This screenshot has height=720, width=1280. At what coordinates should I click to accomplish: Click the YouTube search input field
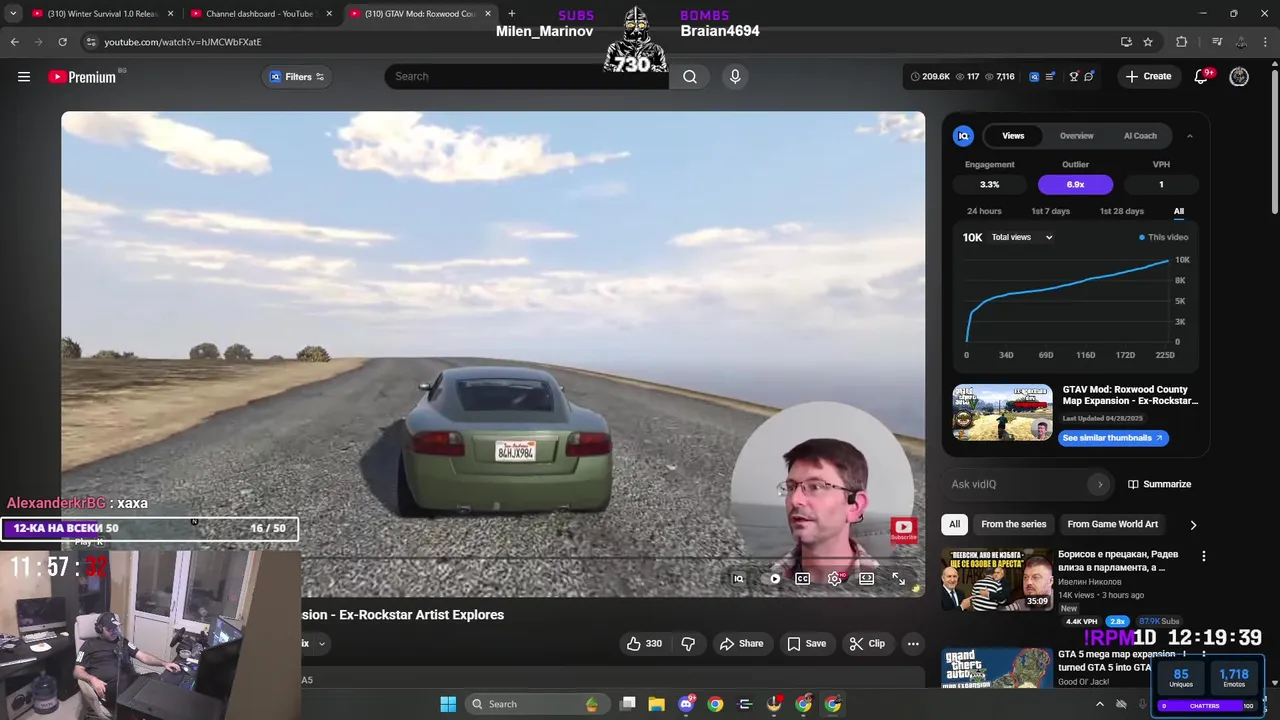[x=527, y=77]
